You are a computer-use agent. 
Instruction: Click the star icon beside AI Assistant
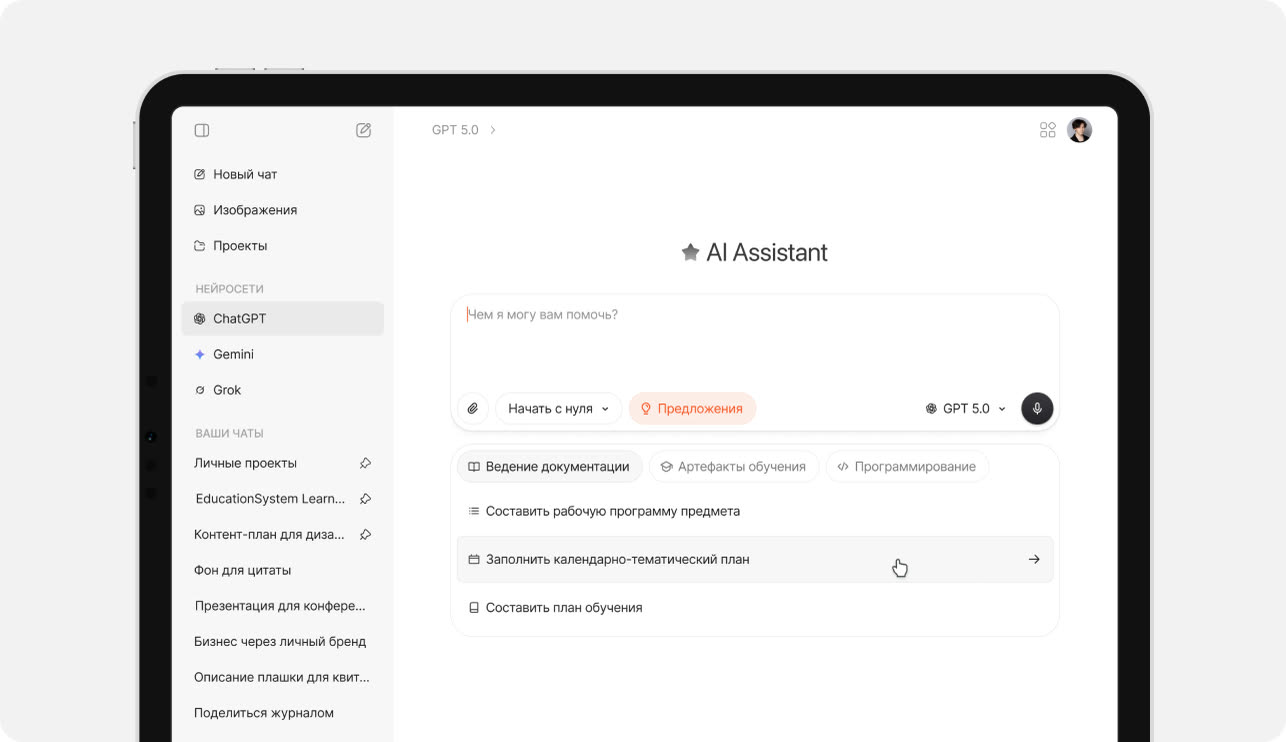(x=690, y=253)
